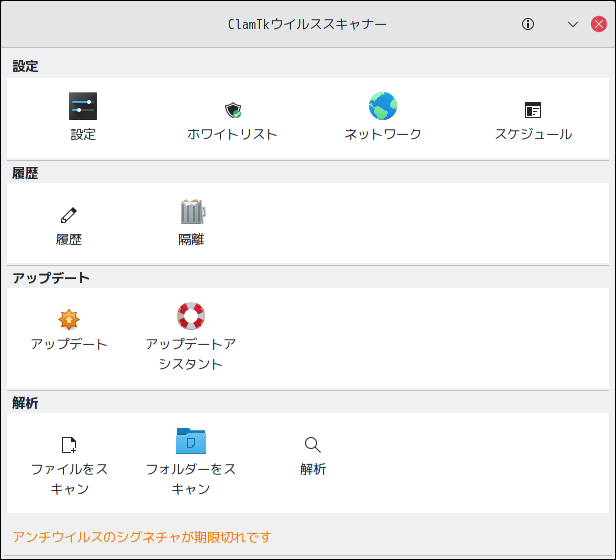
Task: Open the 設定 (settings) sliders icon
Action: pos(83,106)
